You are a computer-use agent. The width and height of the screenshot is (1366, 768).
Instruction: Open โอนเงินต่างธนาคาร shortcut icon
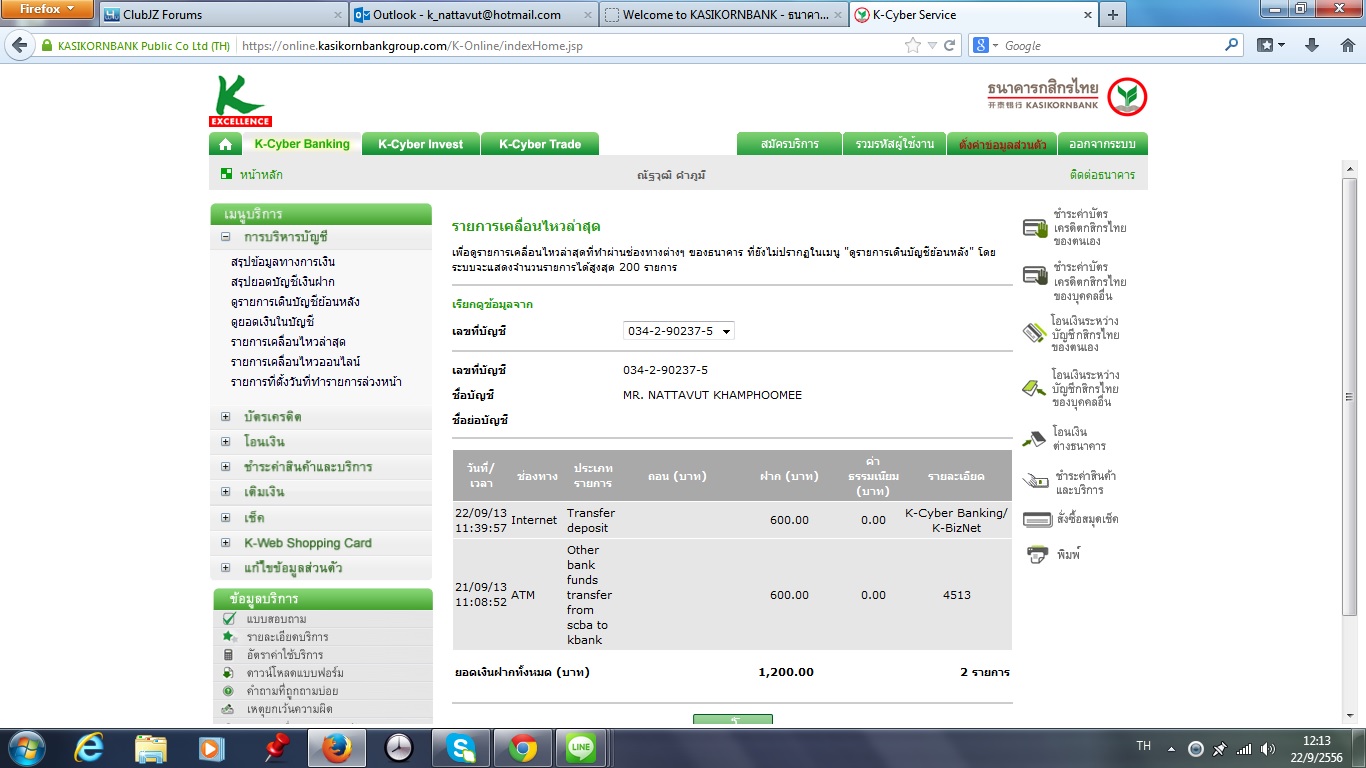point(1035,438)
